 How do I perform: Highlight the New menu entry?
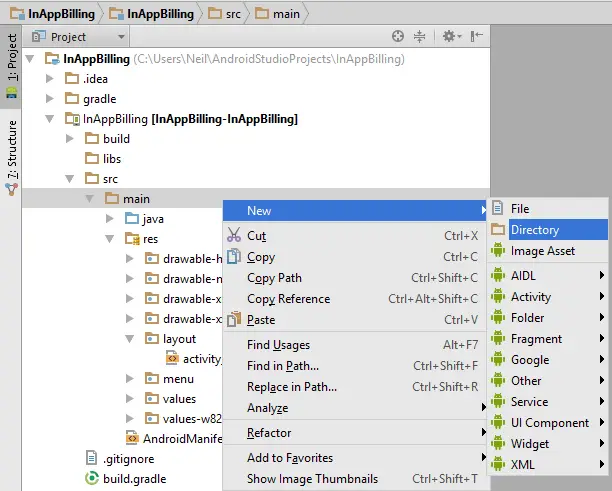coord(354,210)
